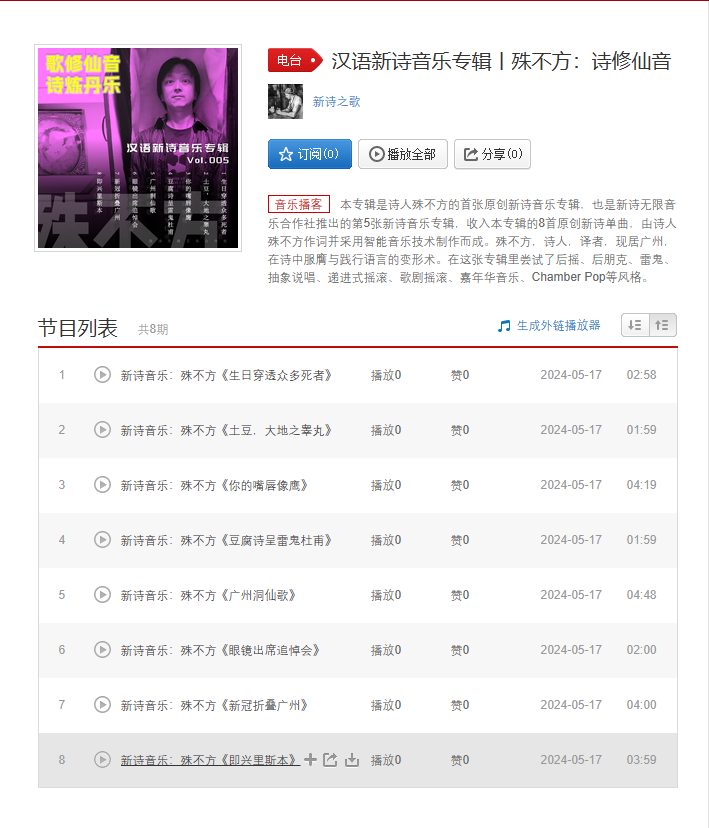This screenshot has width=709, height=828.
Task: Click the 音乐播客 category tag
Action: tap(299, 204)
